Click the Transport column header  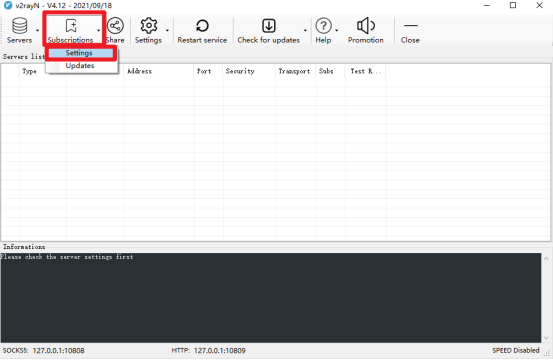(295, 71)
